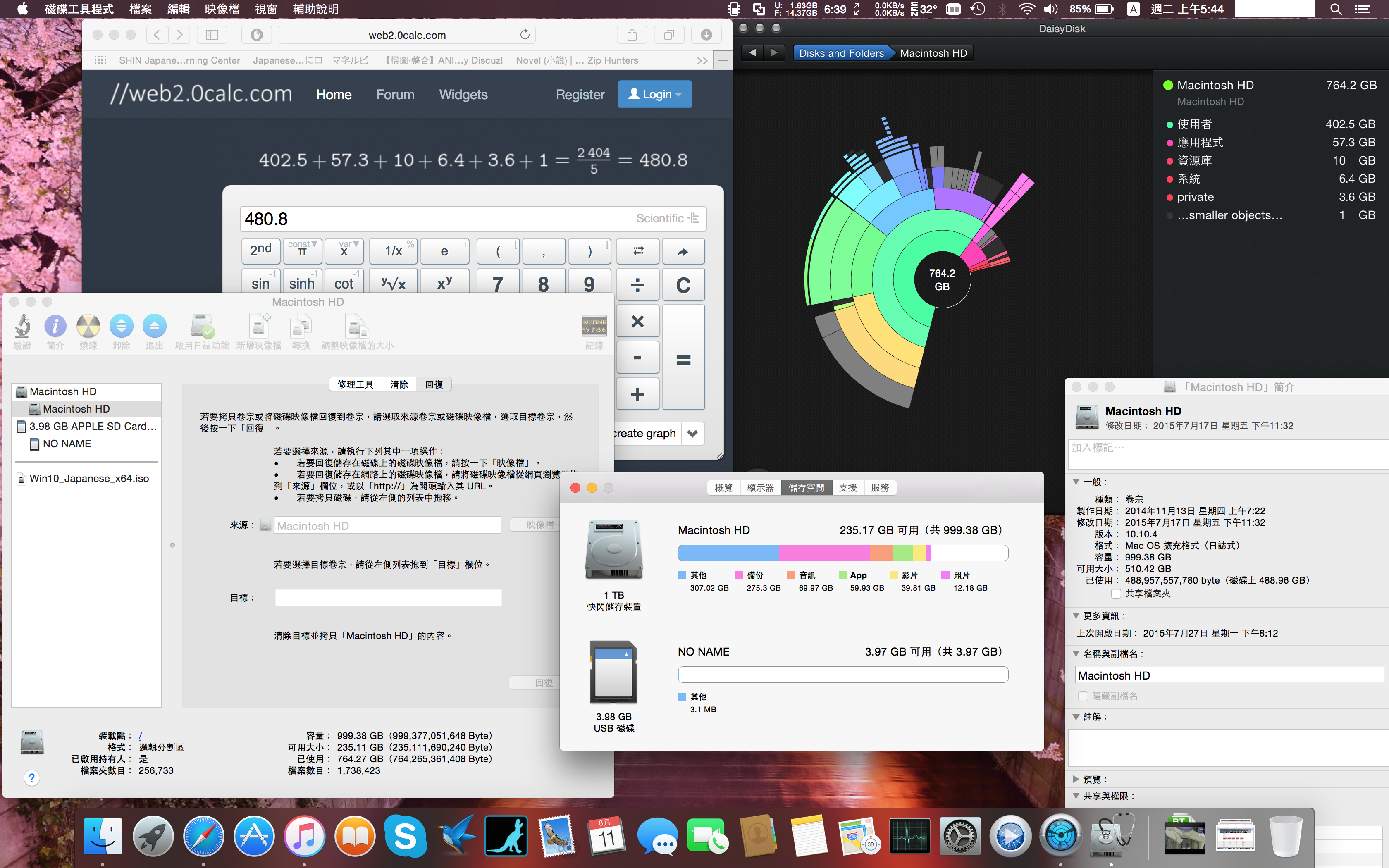This screenshot has width=1389, height=868.
Task: Toggle Safari's sidebar button
Action: pos(212,35)
